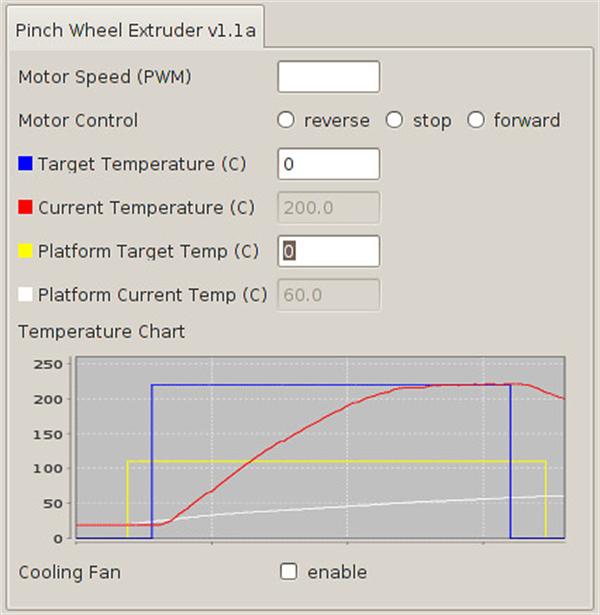Screen dimensions: 600x615
Task: Click the Motor Speed (PWM) input field
Action: tap(328, 77)
